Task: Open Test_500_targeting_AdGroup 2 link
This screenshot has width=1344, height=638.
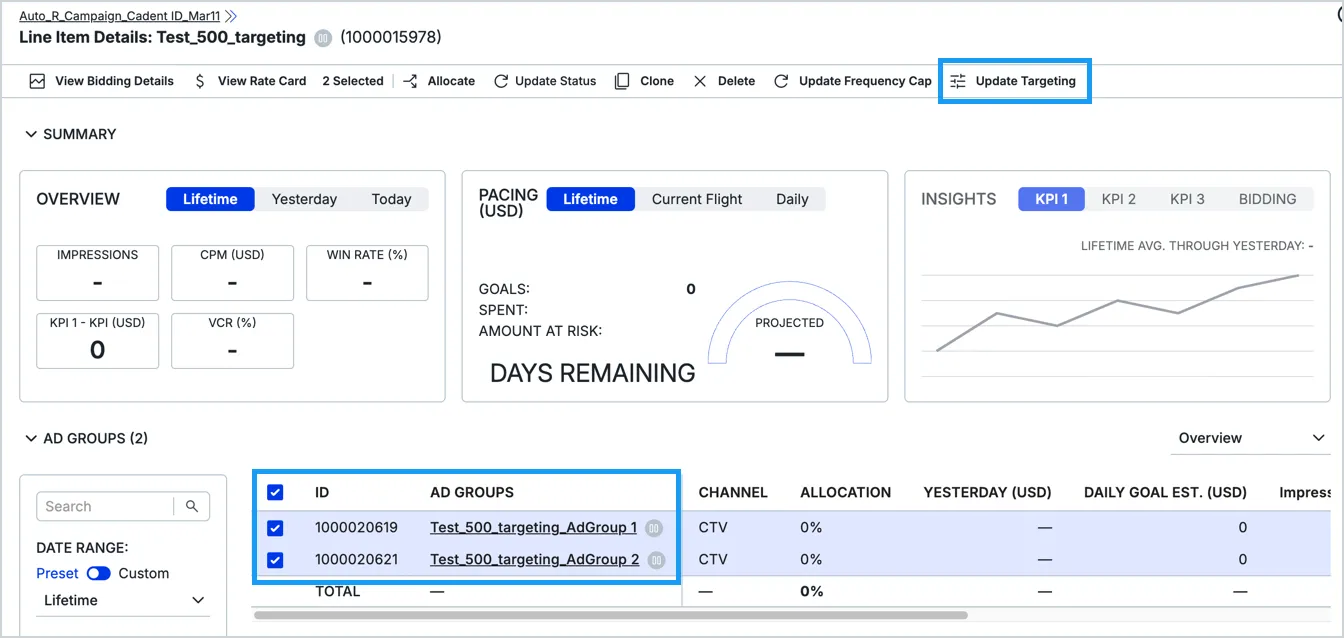Action: [534, 560]
